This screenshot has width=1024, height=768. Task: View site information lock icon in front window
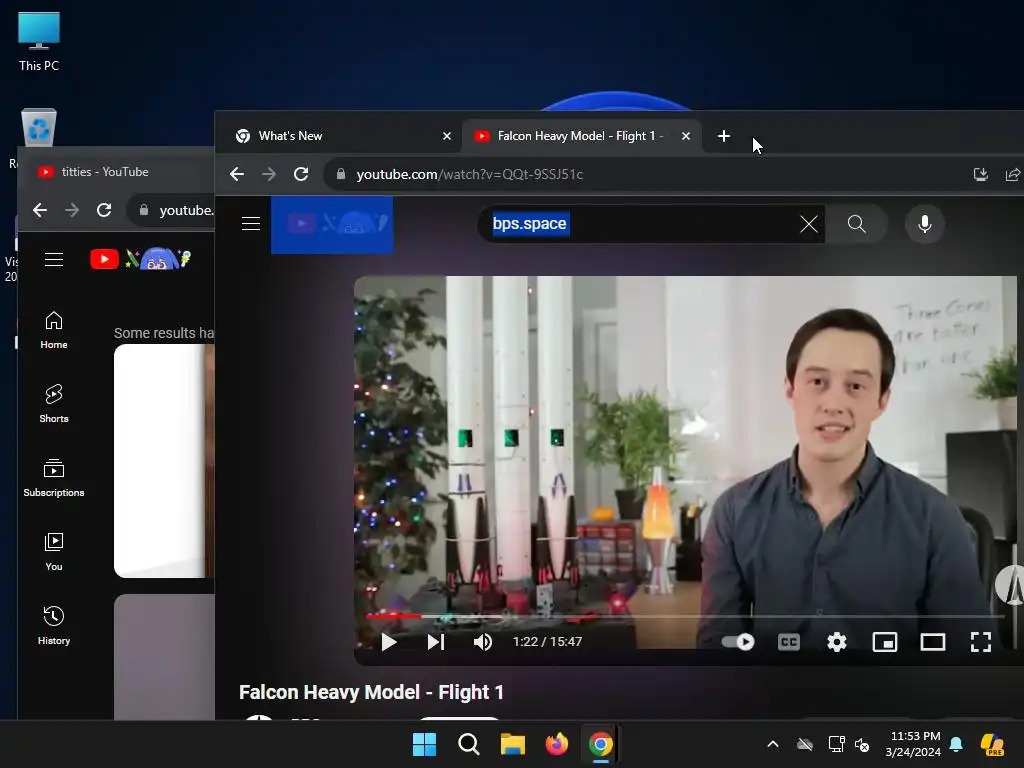point(340,174)
